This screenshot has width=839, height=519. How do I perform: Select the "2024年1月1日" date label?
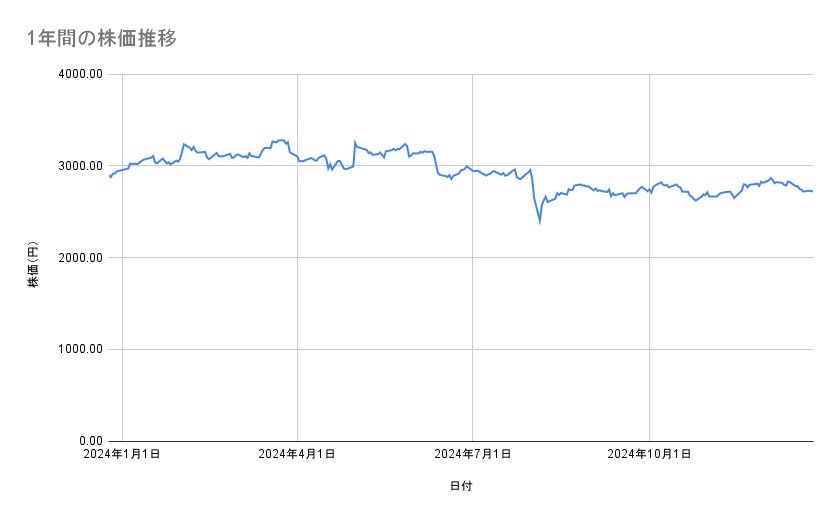pyautogui.click(x=122, y=454)
